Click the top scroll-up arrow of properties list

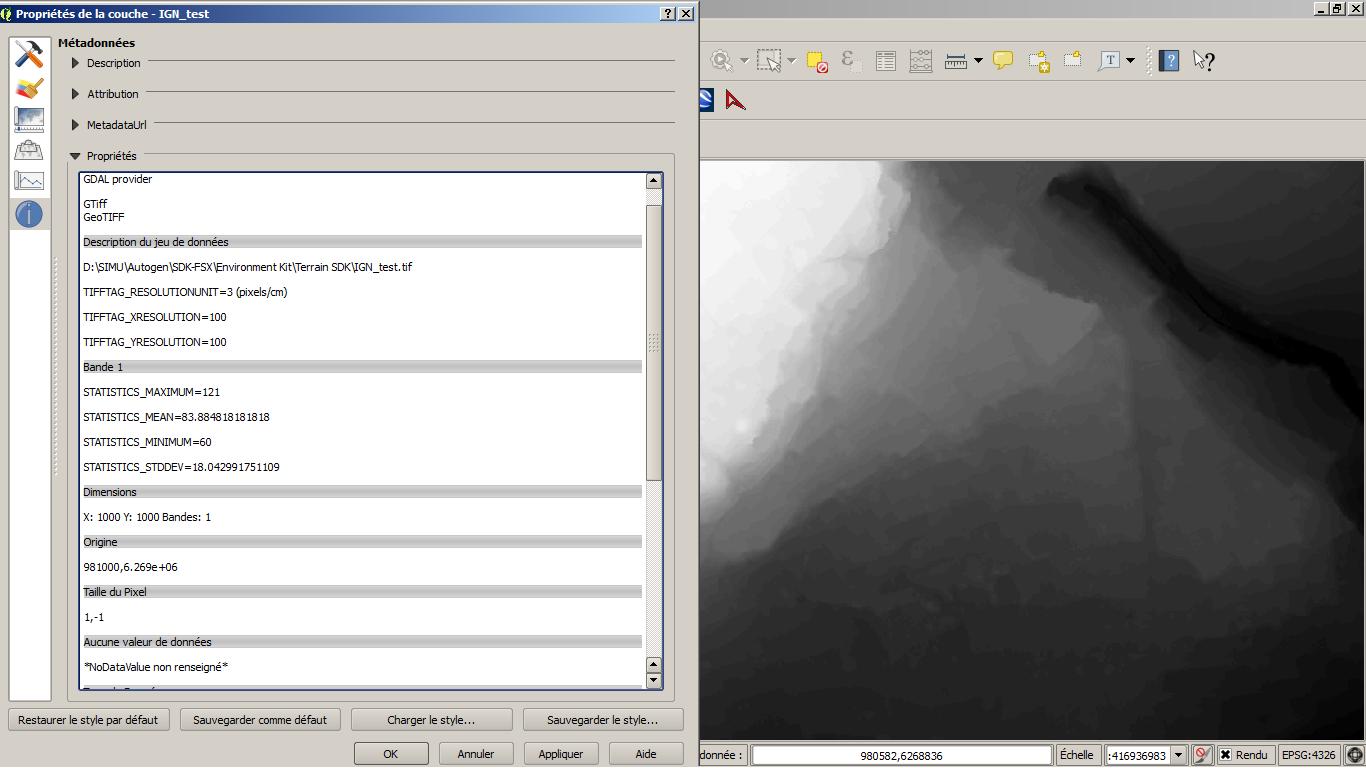[x=654, y=181]
